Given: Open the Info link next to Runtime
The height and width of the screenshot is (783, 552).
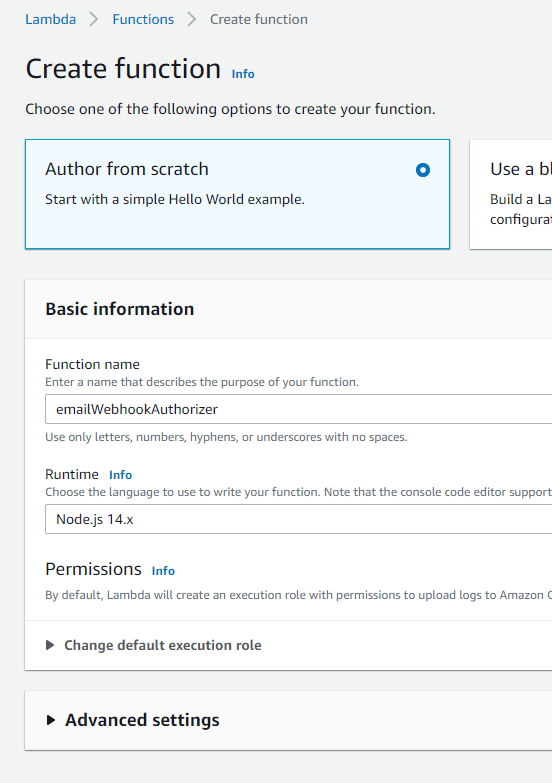Looking at the screenshot, I should point(120,475).
